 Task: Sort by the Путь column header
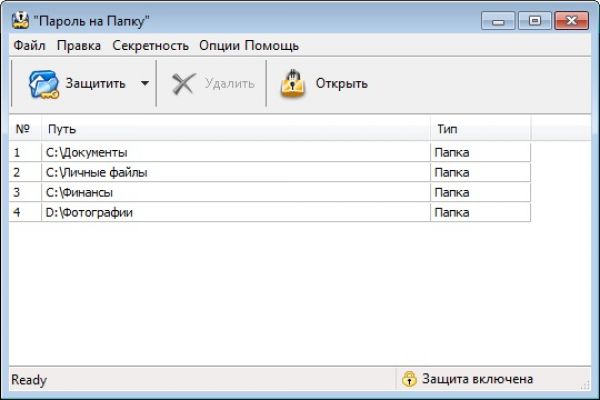pyautogui.click(x=235, y=130)
